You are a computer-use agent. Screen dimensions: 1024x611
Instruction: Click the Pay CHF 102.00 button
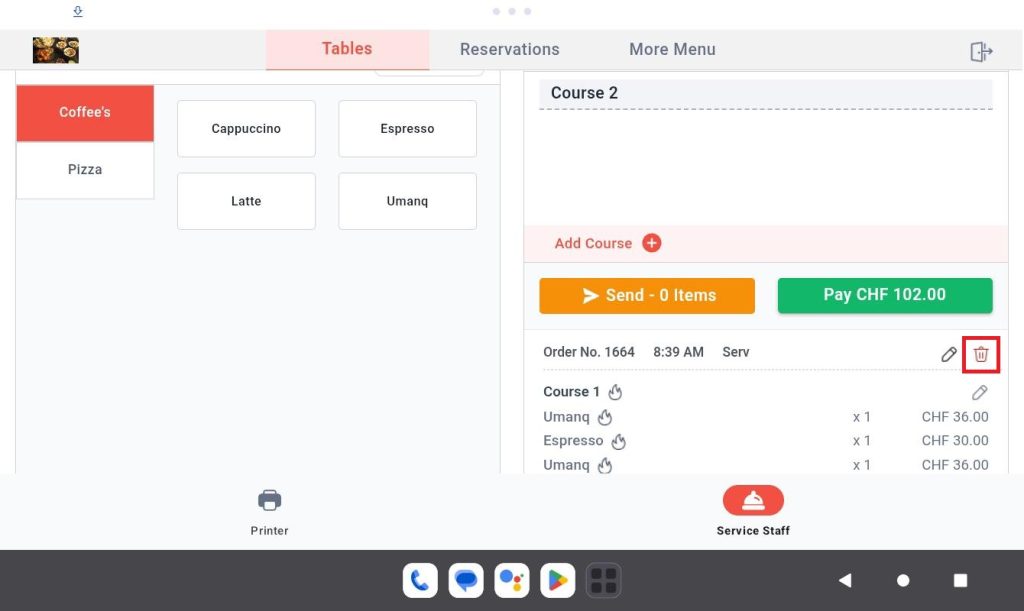click(885, 295)
